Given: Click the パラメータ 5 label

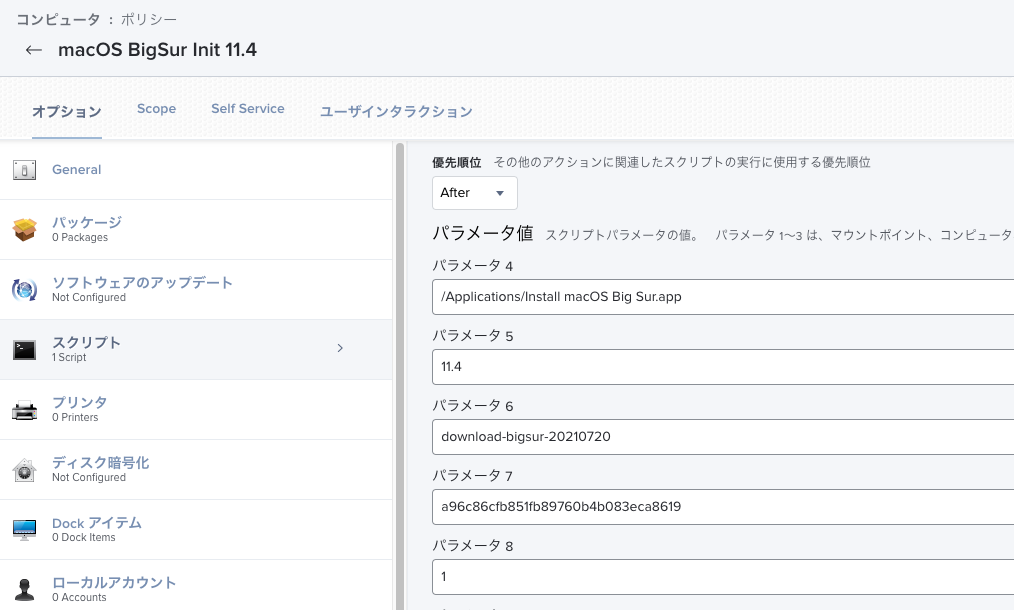Looking at the screenshot, I should coord(473,336).
